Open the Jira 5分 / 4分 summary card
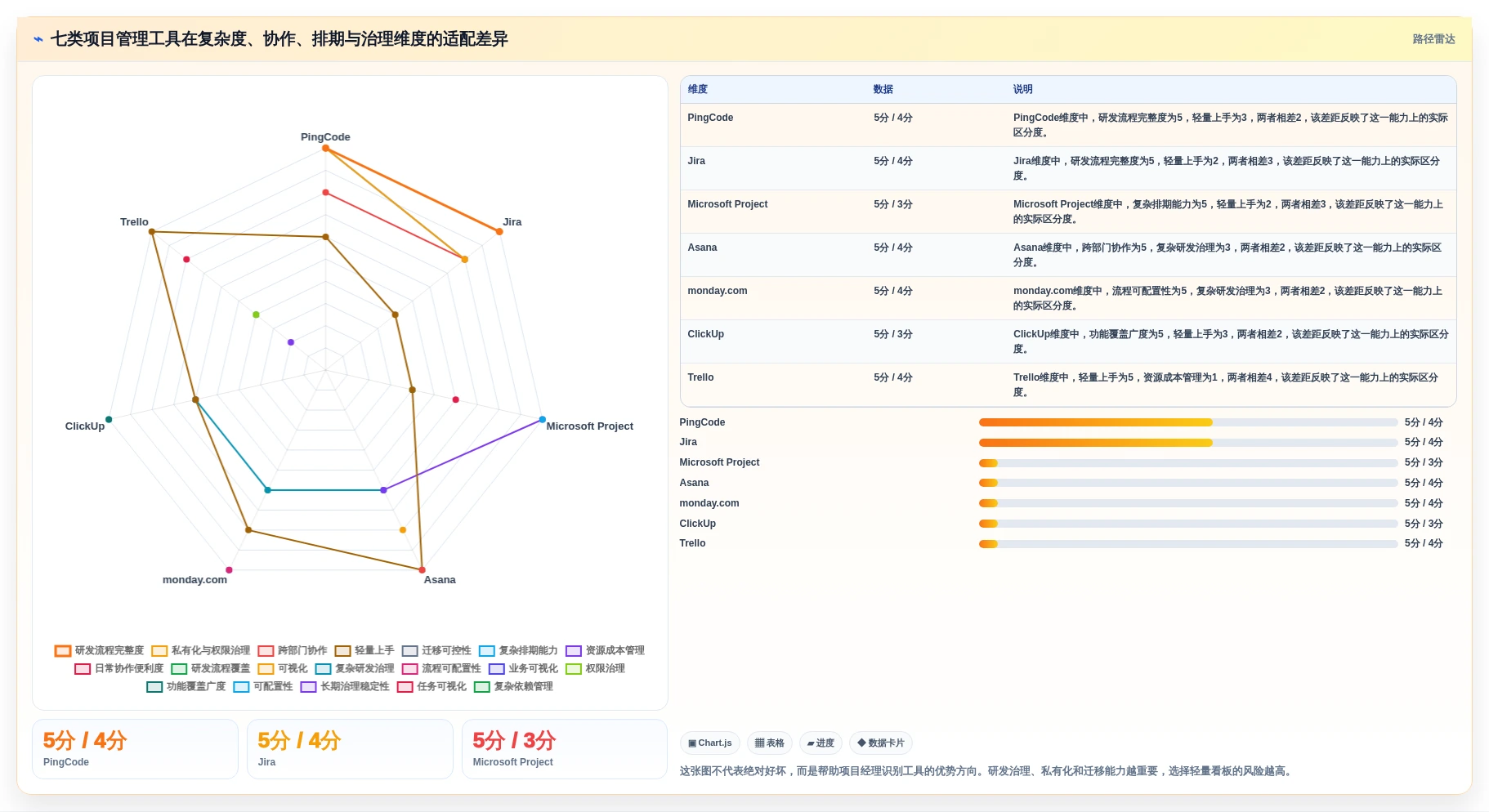 tap(350, 749)
